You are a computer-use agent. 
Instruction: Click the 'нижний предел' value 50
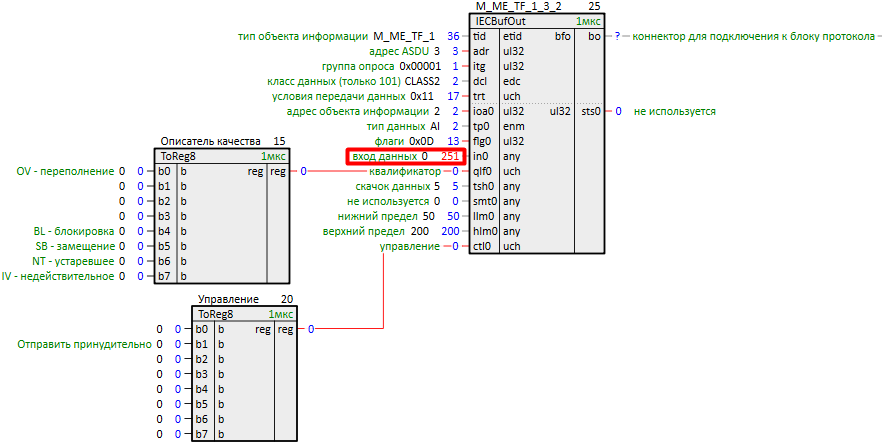click(452, 216)
